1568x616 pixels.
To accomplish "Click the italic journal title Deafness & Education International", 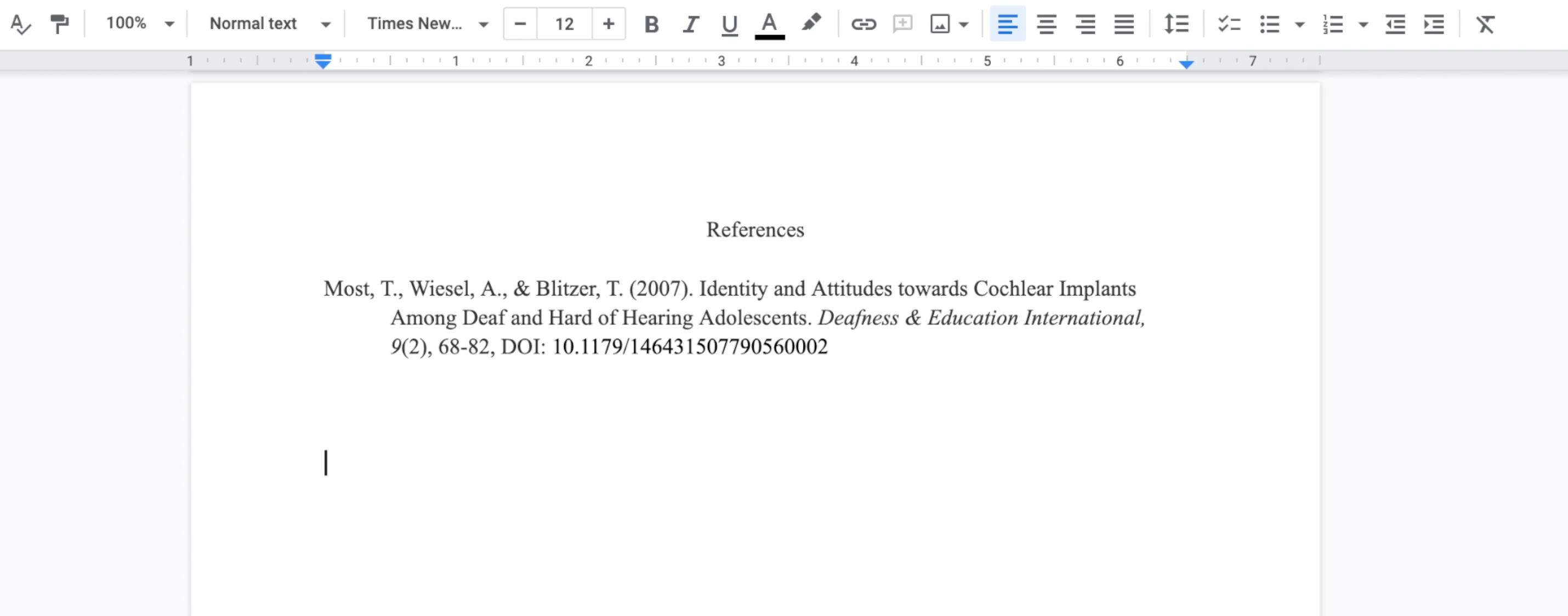I will (x=981, y=318).
